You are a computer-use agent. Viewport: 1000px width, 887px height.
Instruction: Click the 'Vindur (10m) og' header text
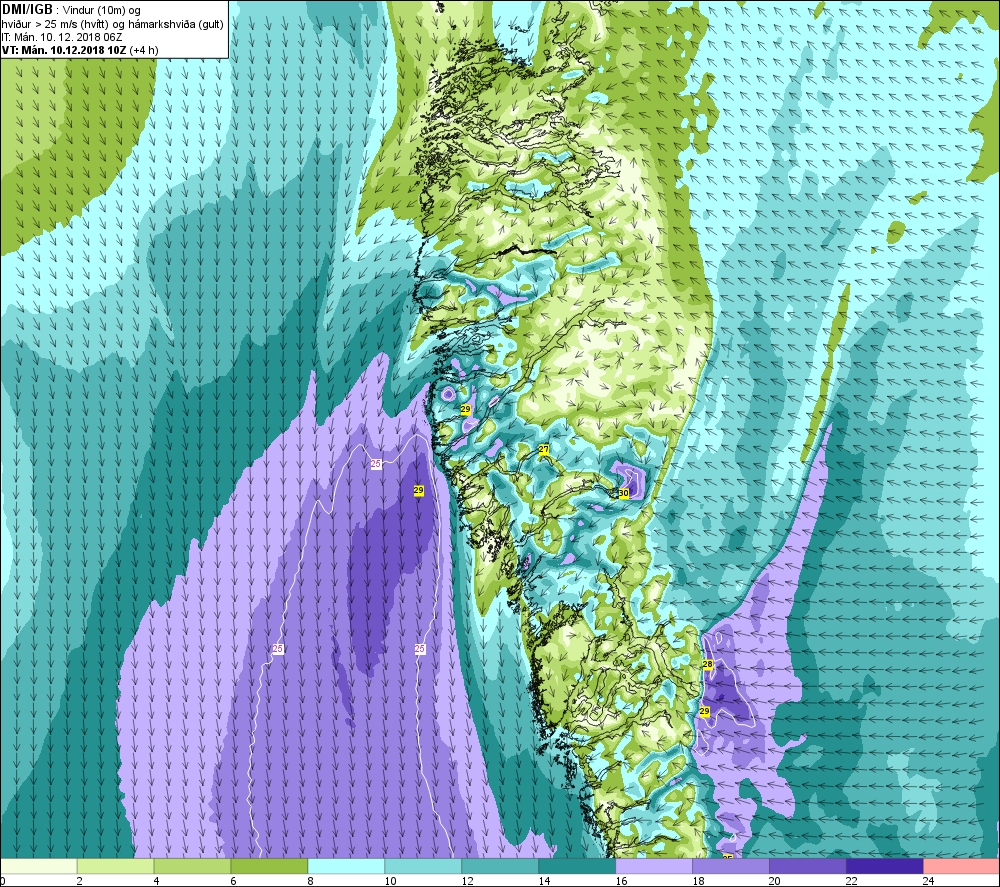pyautogui.click(x=102, y=10)
